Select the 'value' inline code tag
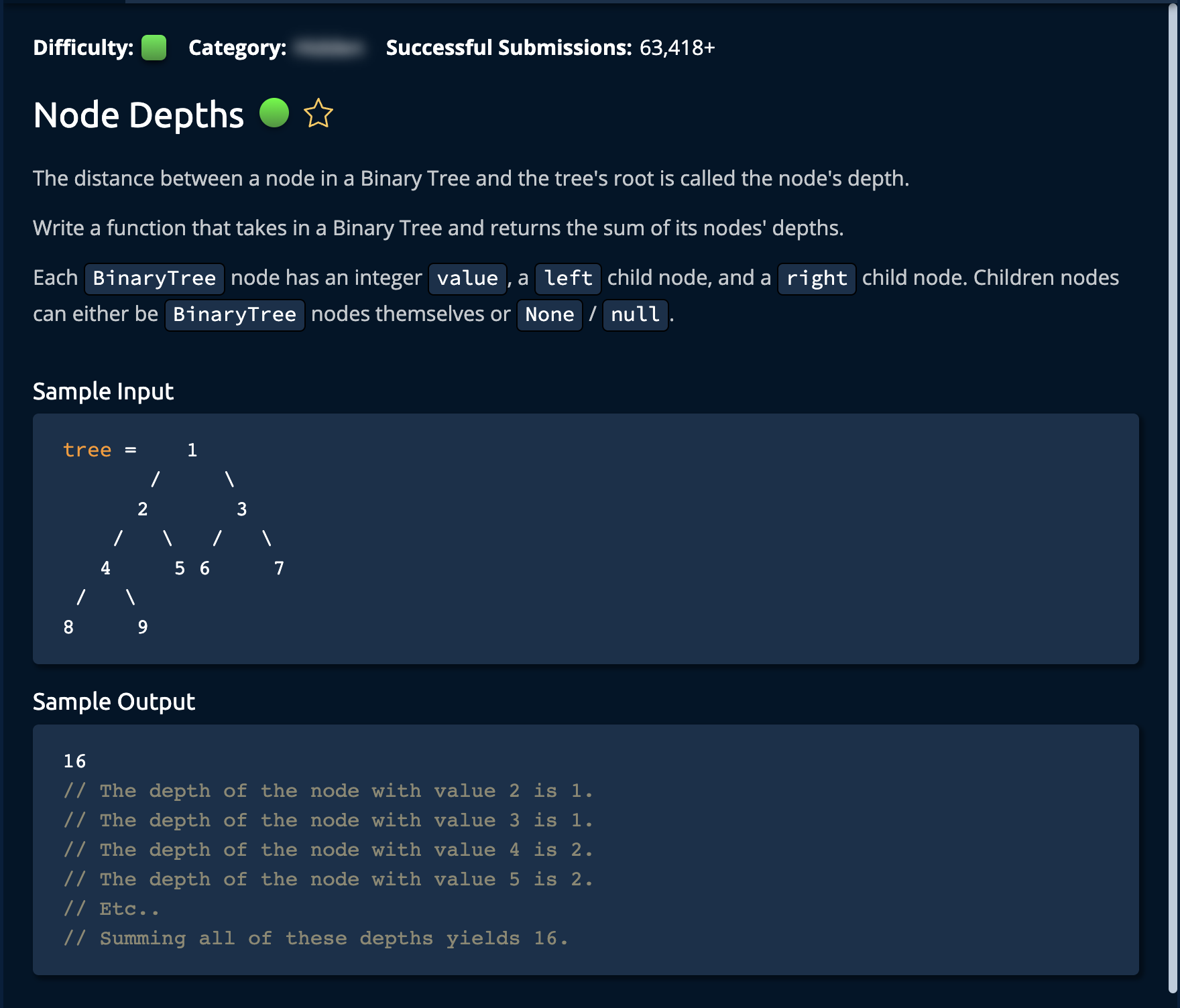 (x=467, y=278)
